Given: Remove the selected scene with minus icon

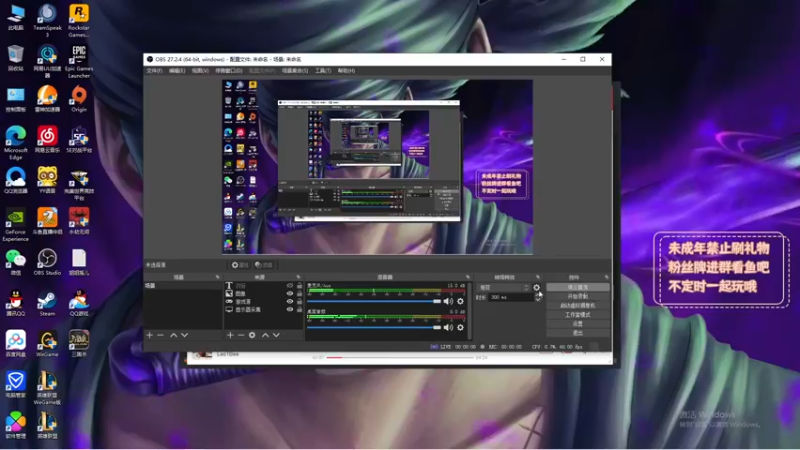Looking at the screenshot, I should (x=160, y=335).
